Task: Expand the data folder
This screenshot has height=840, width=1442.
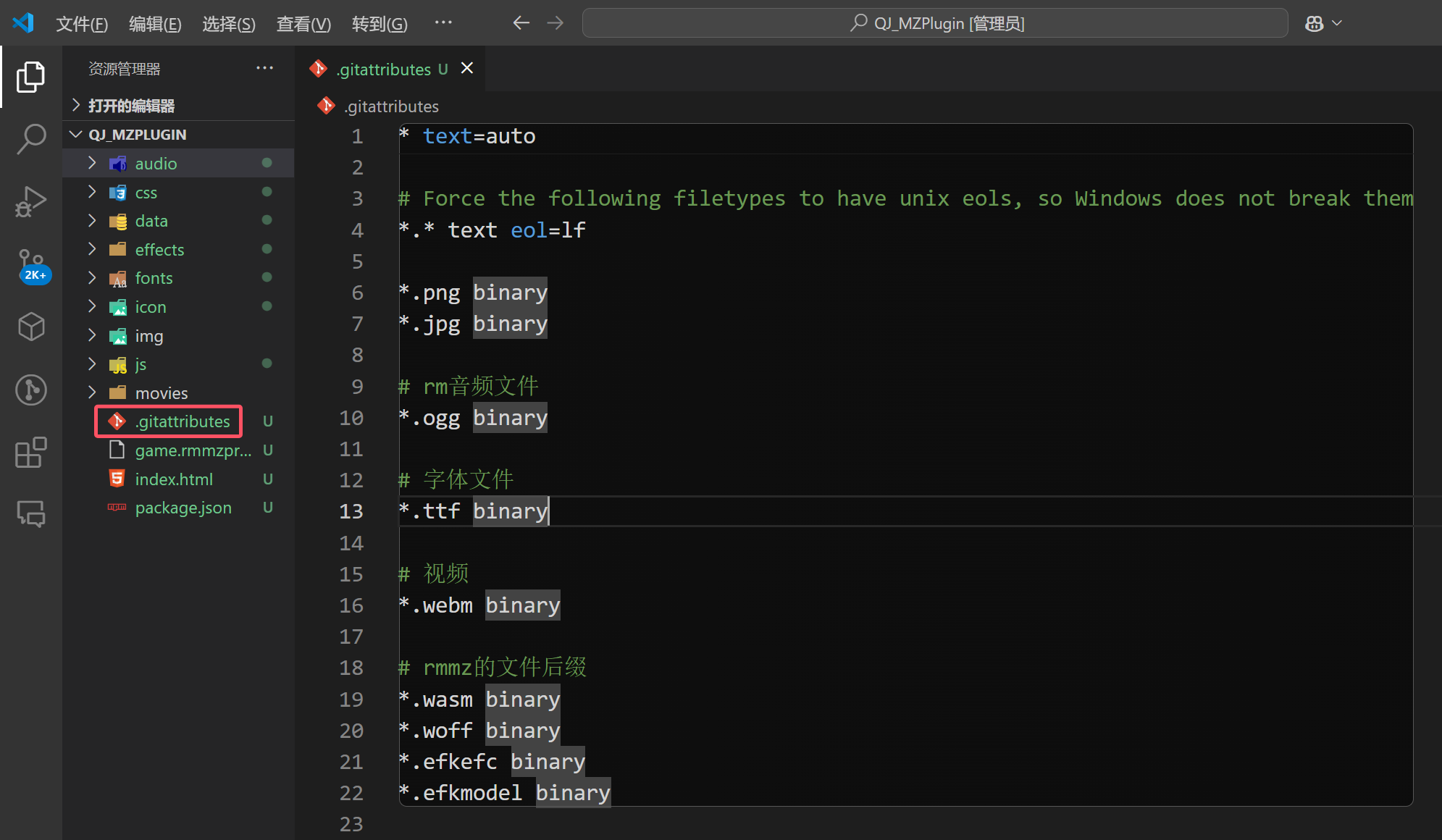Action: [x=92, y=220]
